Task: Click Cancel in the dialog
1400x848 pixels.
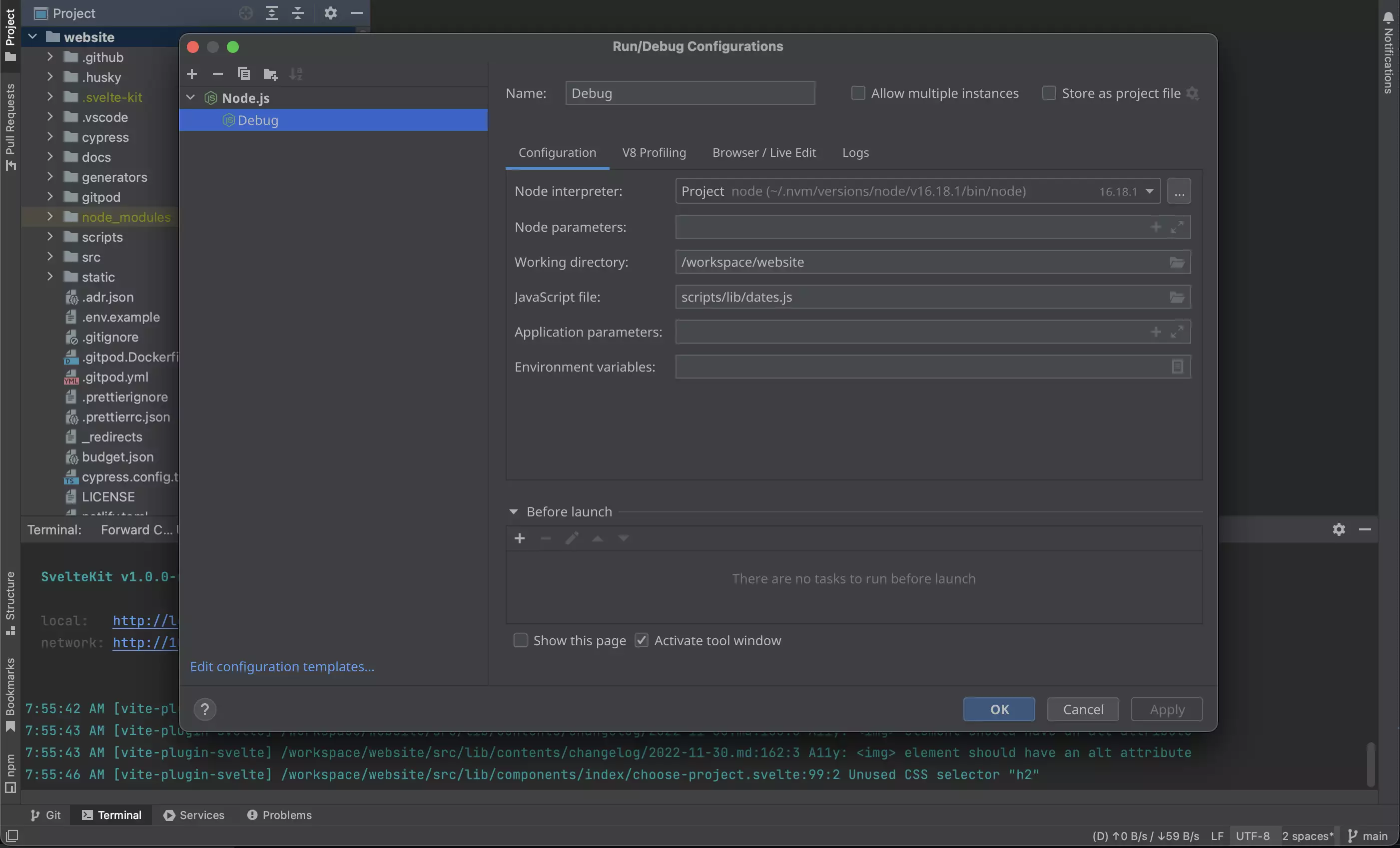Action: click(x=1083, y=709)
